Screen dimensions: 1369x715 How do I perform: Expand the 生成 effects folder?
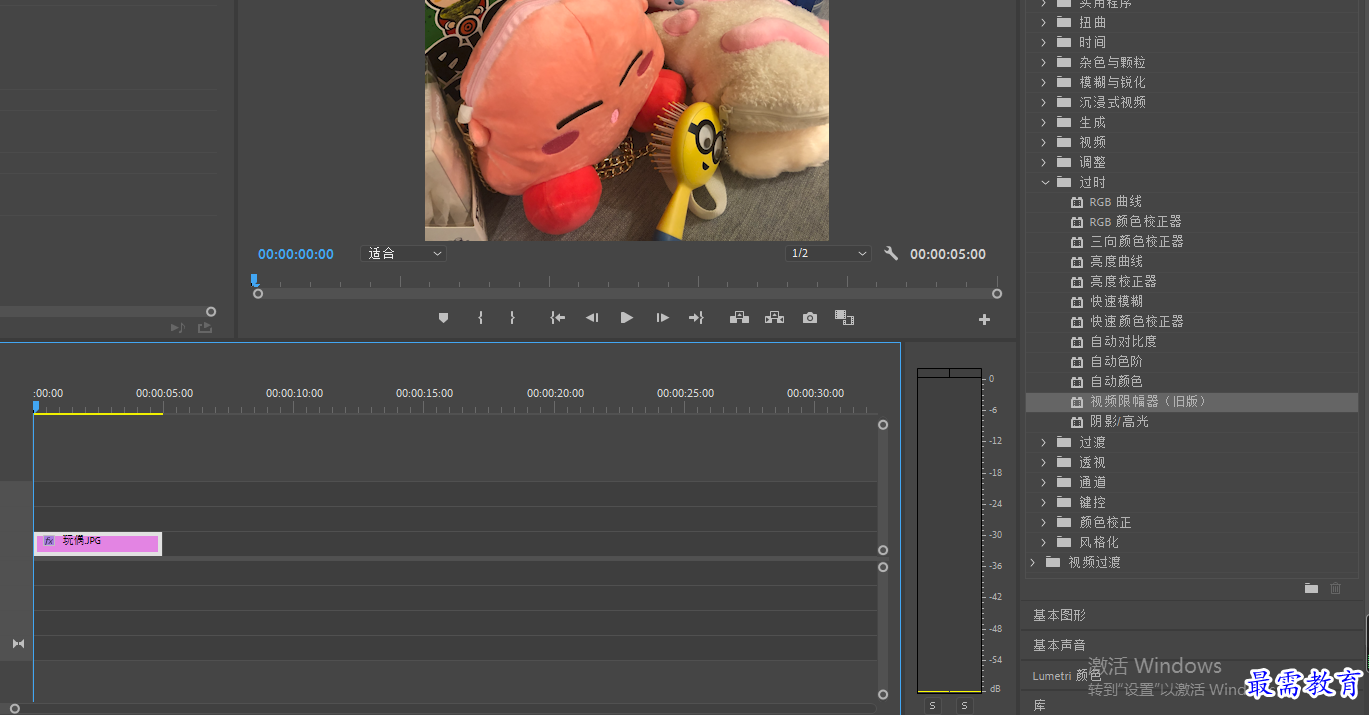point(1043,122)
